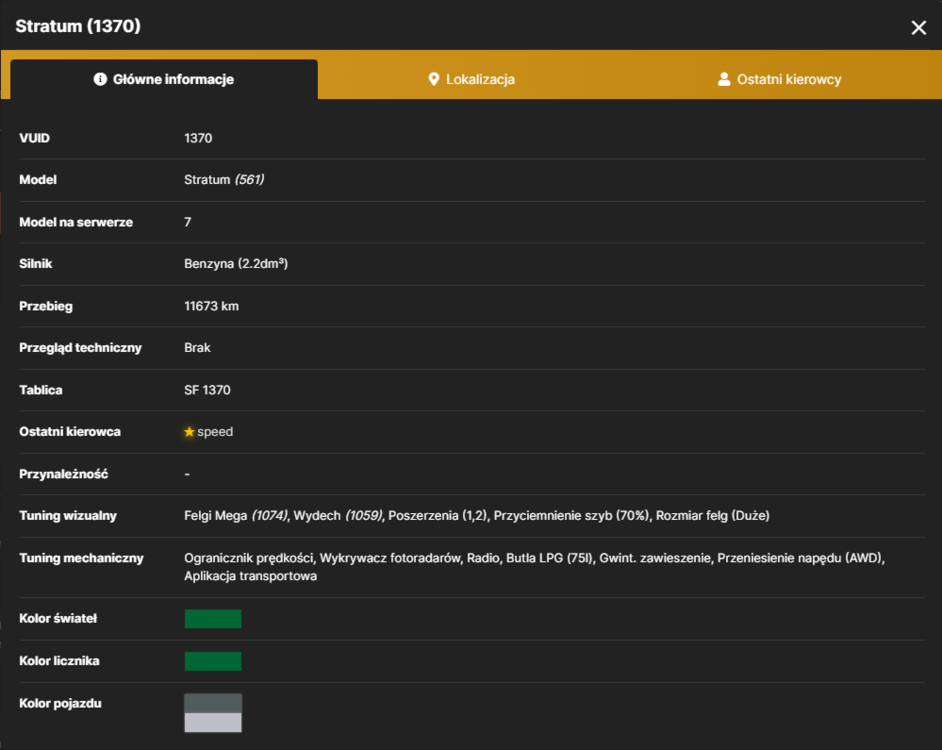942x750 pixels.
Task: Click the Przegląd techniczny value Brak
Action: click(x=197, y=348)
